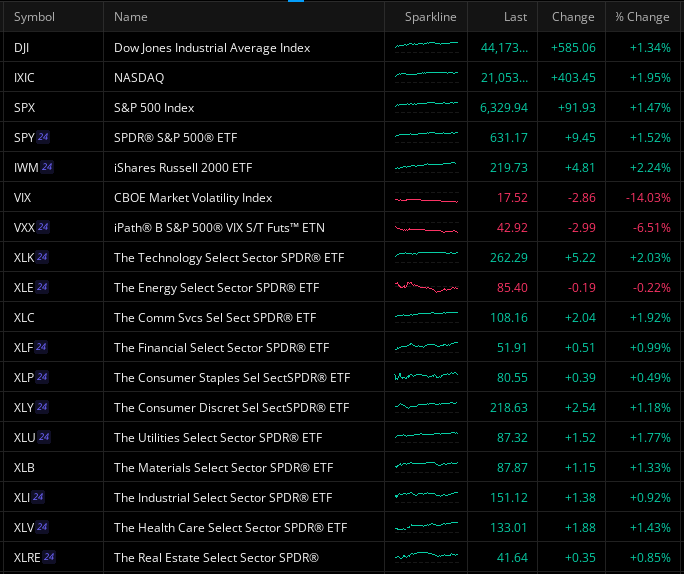Click The Energy Select Sector SPDR name
This screenshot has width=684, height=574.
point(216,287)
